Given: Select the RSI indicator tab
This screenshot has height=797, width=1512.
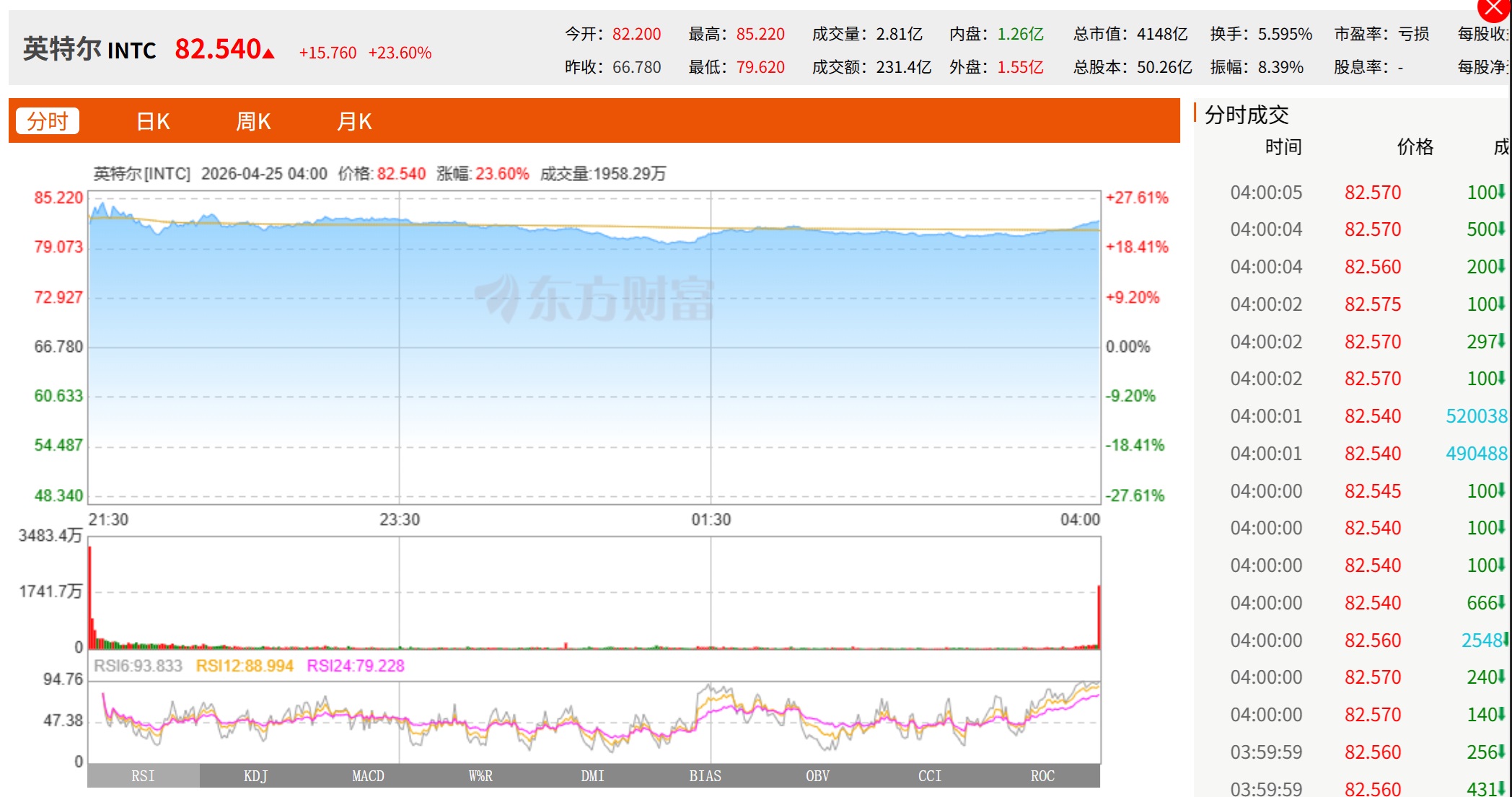Looking at the screenshot, I should click(x=143, y=776).
